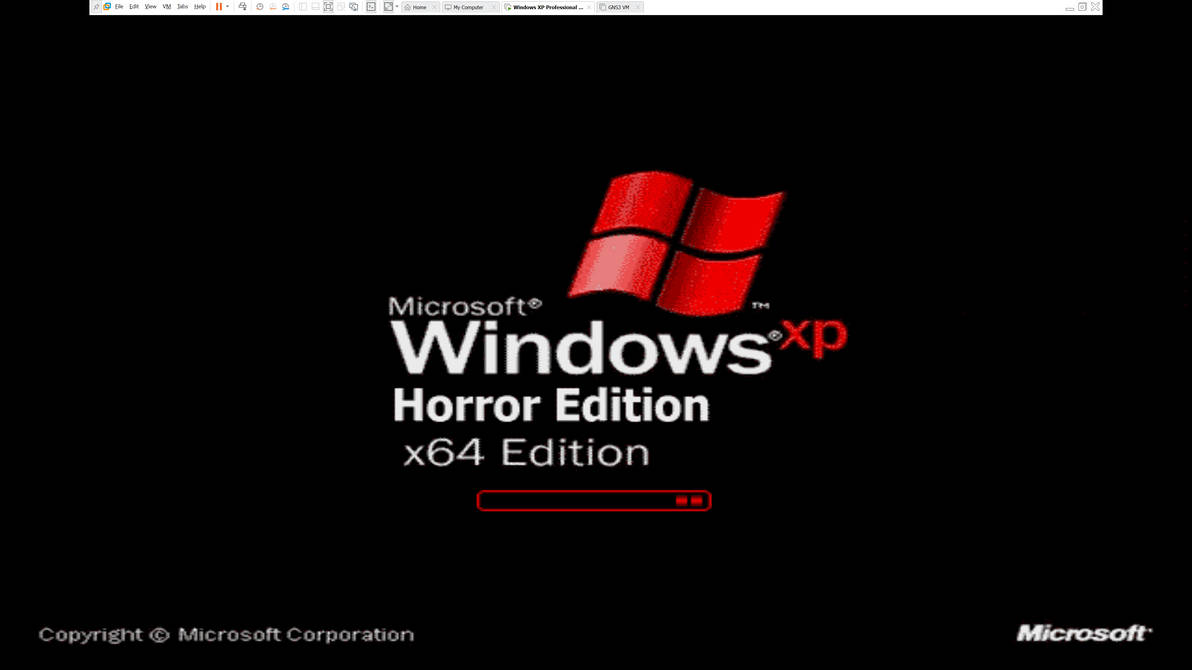The height and width of the screenshot is (670, 1192).
Task: Click 'Copyright © Microsoft Corporation' text
Action: pyautogui.click(x=227, y=635)
